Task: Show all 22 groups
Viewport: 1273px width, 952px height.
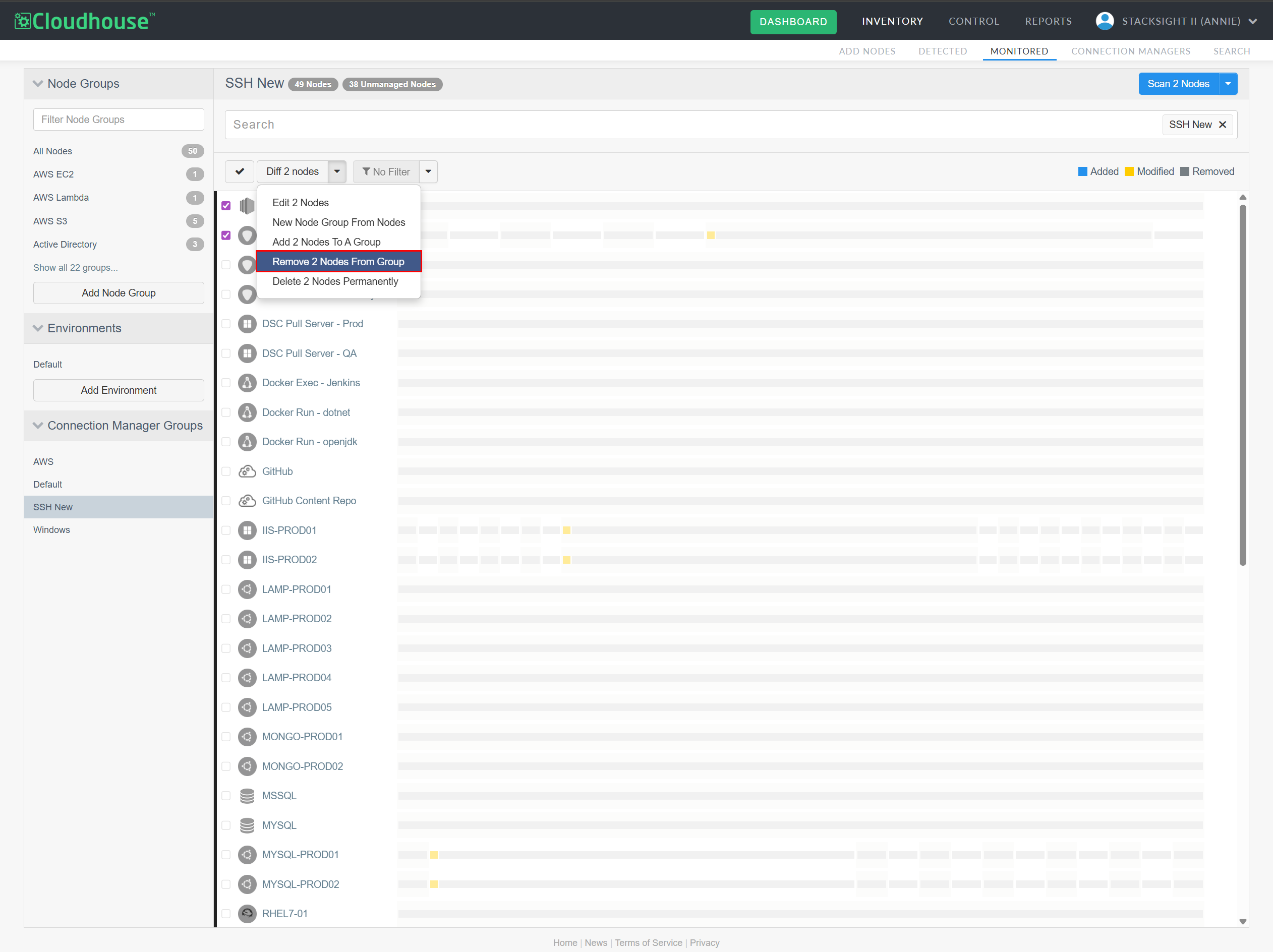Action: point(75,267)
